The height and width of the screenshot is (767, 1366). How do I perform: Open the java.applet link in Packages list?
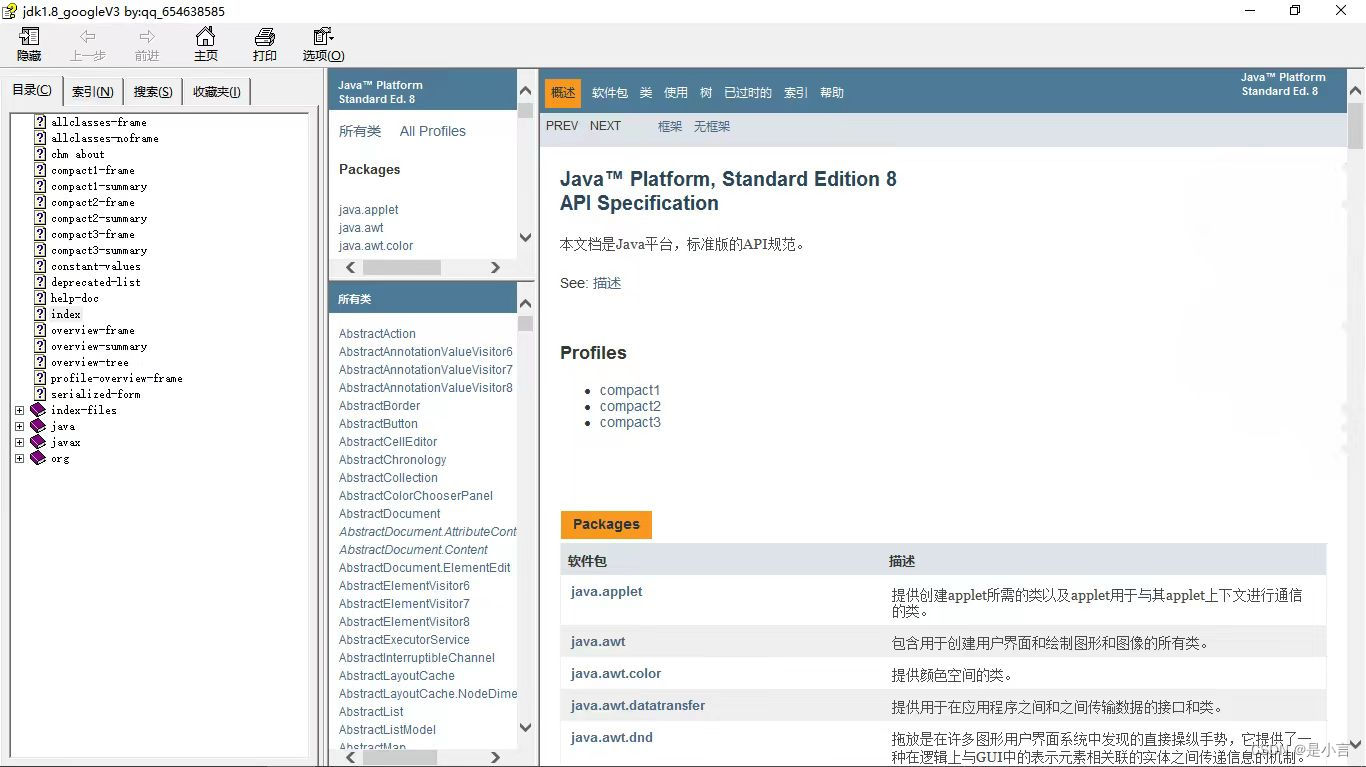tap(369, 210)
